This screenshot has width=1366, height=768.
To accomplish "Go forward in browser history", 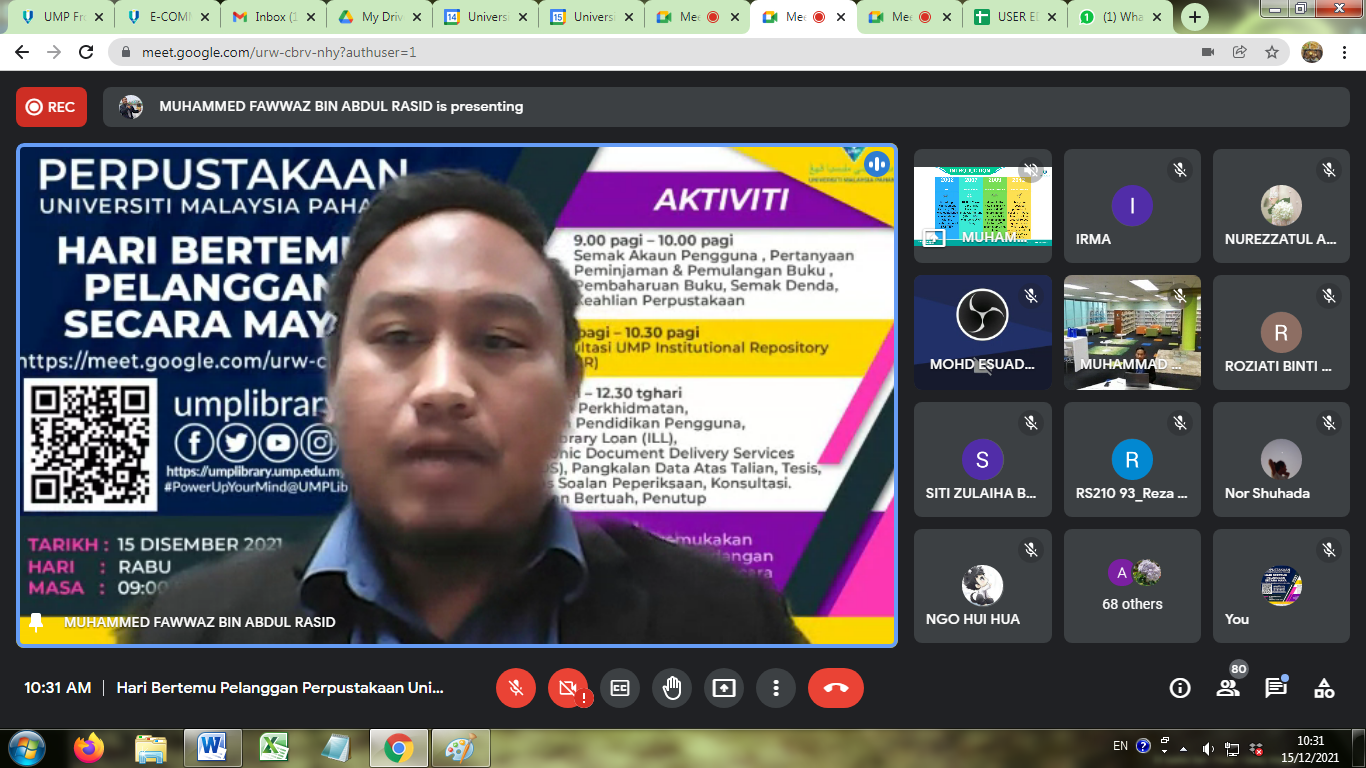I will coord(55,52).
